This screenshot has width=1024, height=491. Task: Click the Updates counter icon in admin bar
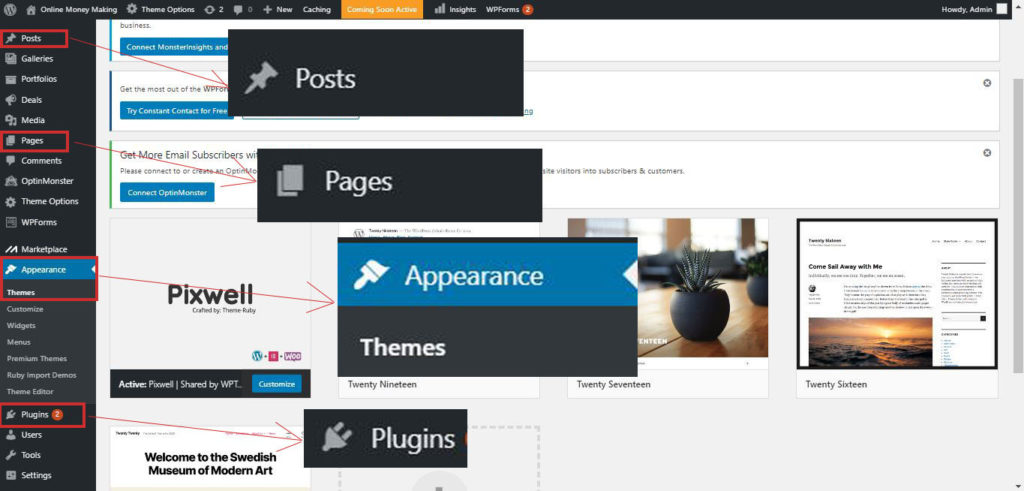pyautogui.click(x=207, y=9)
